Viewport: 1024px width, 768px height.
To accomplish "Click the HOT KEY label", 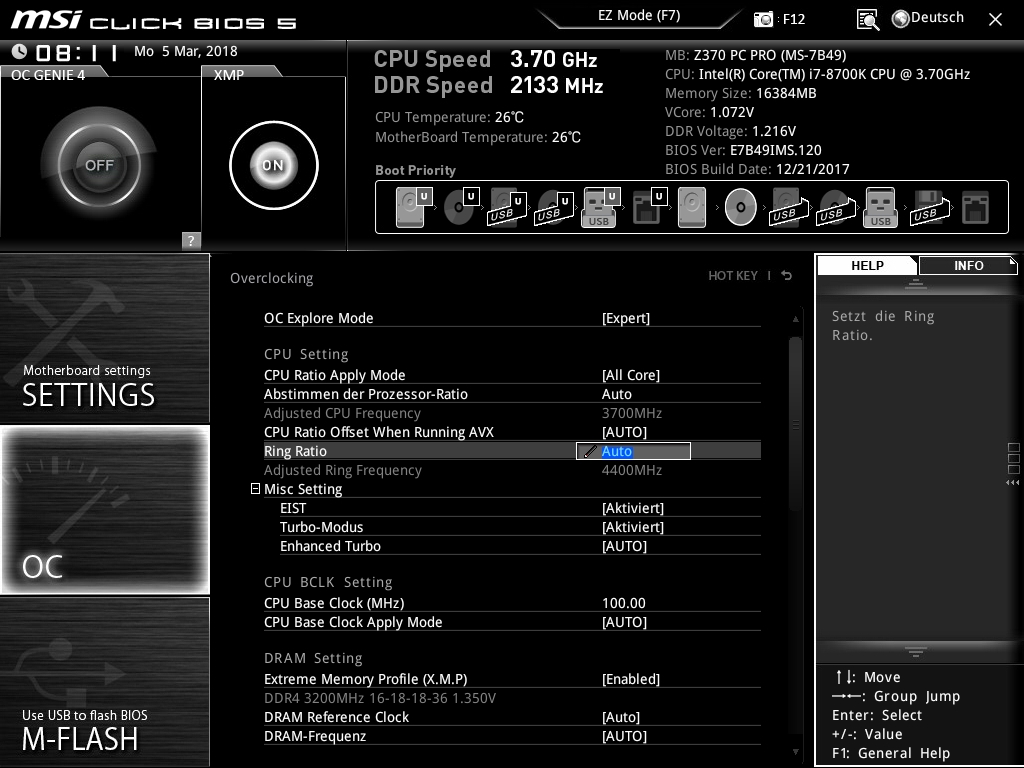I will (x=733, y=276).
